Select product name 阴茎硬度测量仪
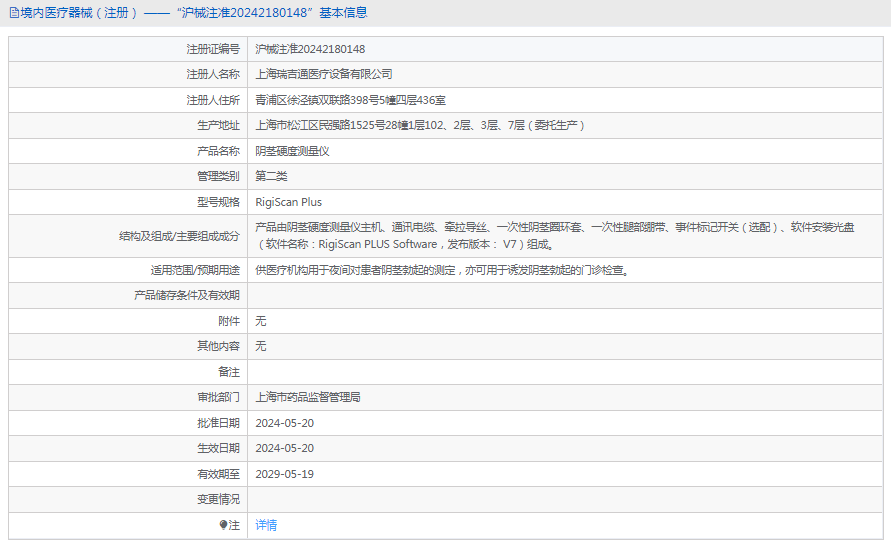 (x=292, y=151)
